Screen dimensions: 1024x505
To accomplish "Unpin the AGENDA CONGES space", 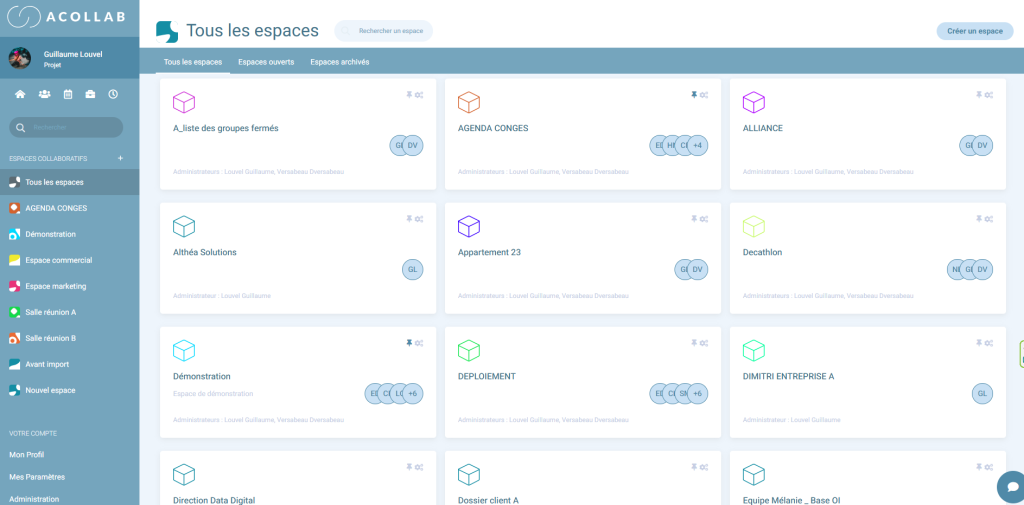I will coord(694,95).
